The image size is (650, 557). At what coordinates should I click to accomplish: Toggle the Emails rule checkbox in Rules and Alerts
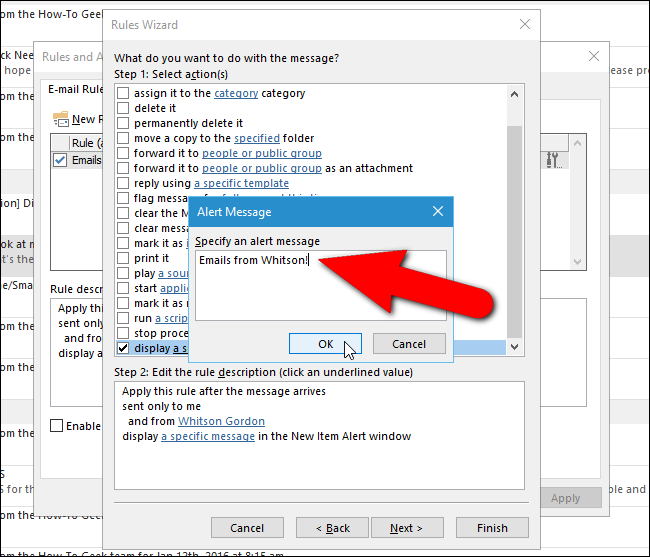click(60, 160)
